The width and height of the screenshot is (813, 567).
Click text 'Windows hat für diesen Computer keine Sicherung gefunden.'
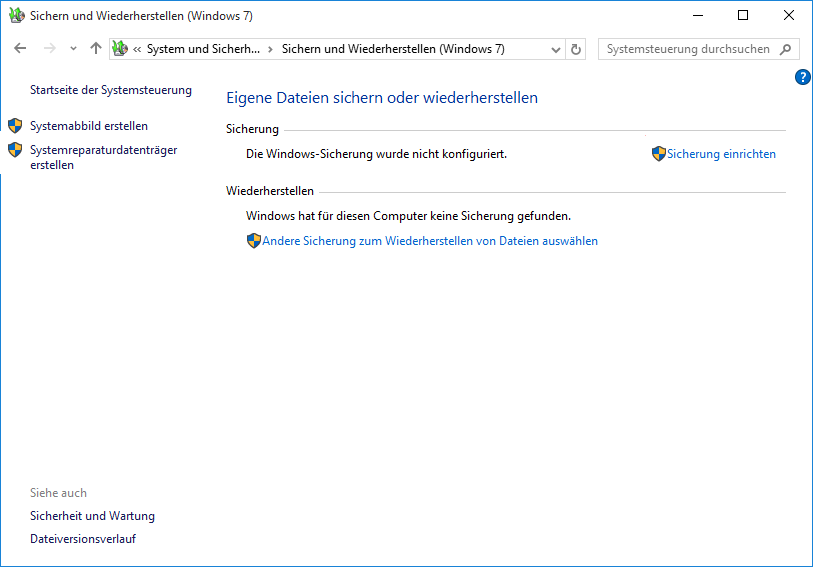[408, 216]
